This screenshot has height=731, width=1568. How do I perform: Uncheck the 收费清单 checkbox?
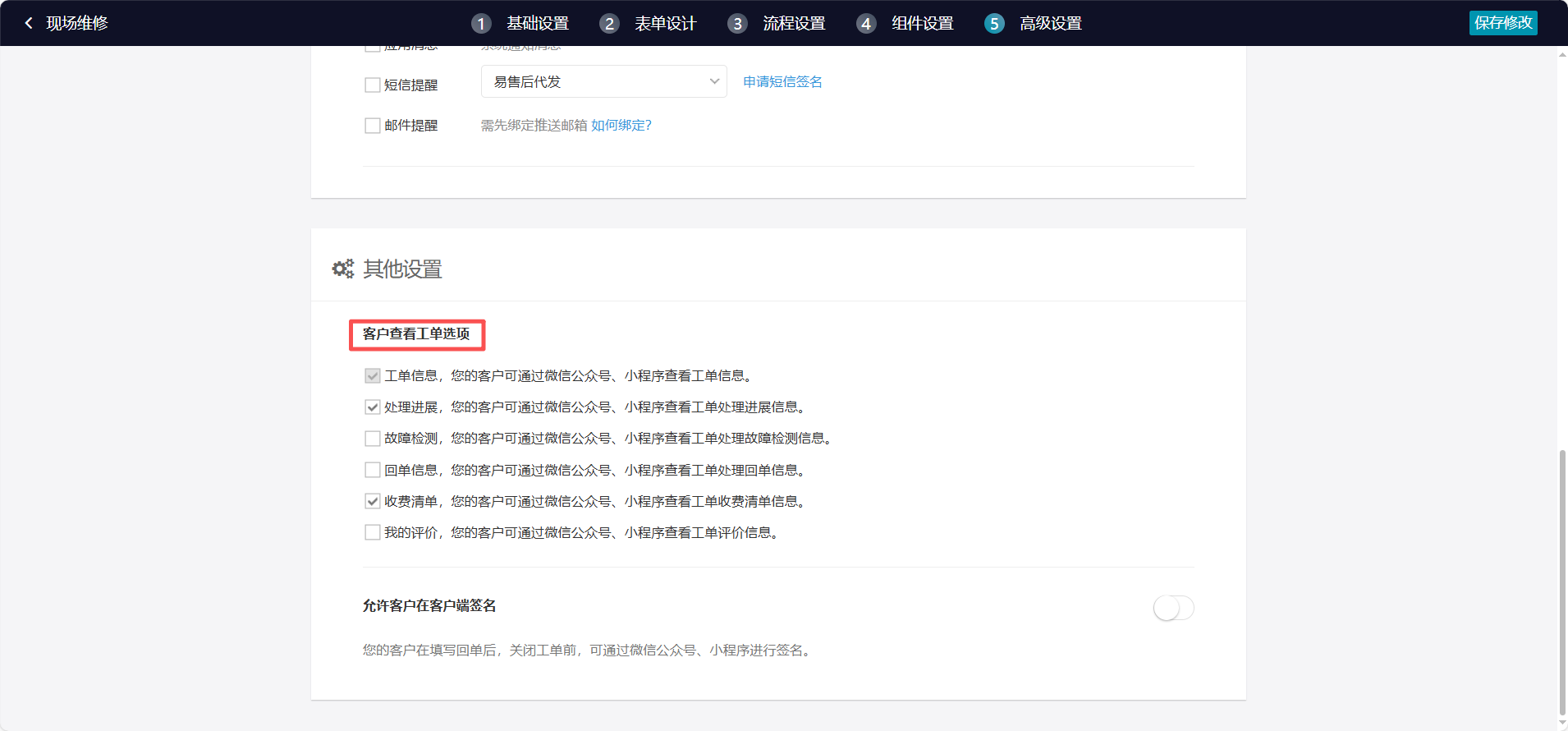[373, 502]
